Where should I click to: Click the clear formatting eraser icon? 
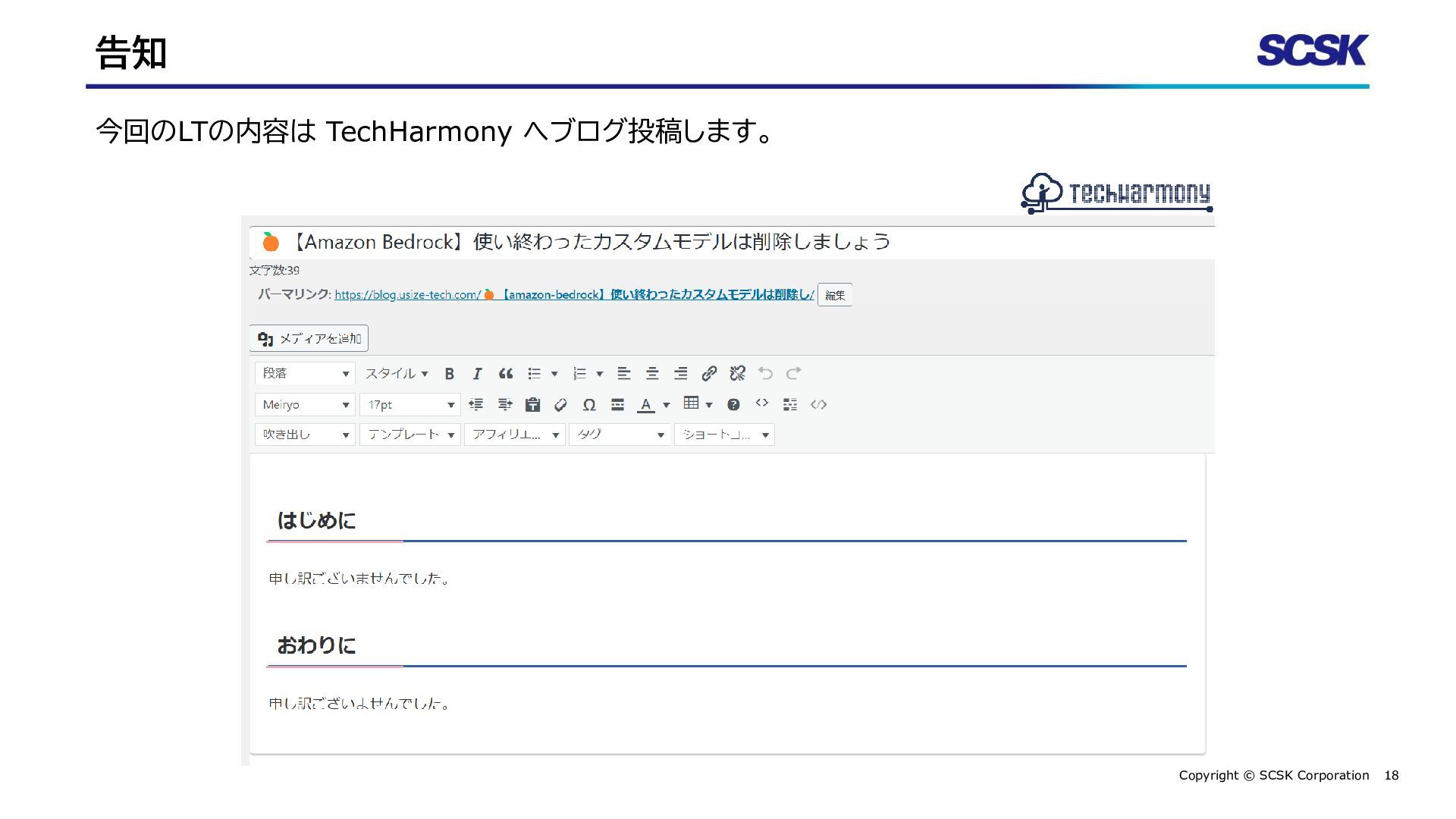pyautogui.click(x=560, y=405)
